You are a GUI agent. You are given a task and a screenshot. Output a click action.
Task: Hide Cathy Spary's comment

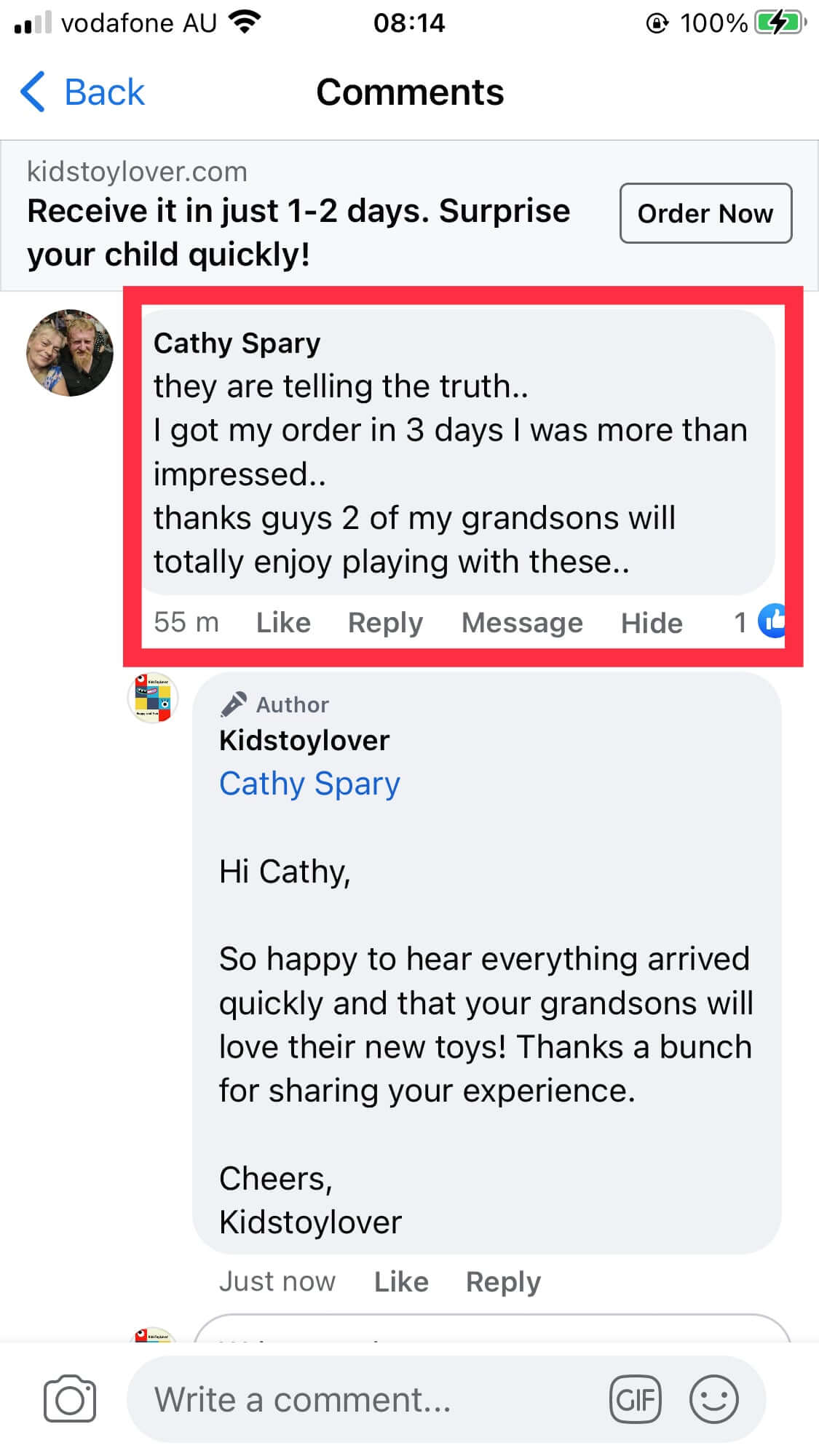[652, 623]
